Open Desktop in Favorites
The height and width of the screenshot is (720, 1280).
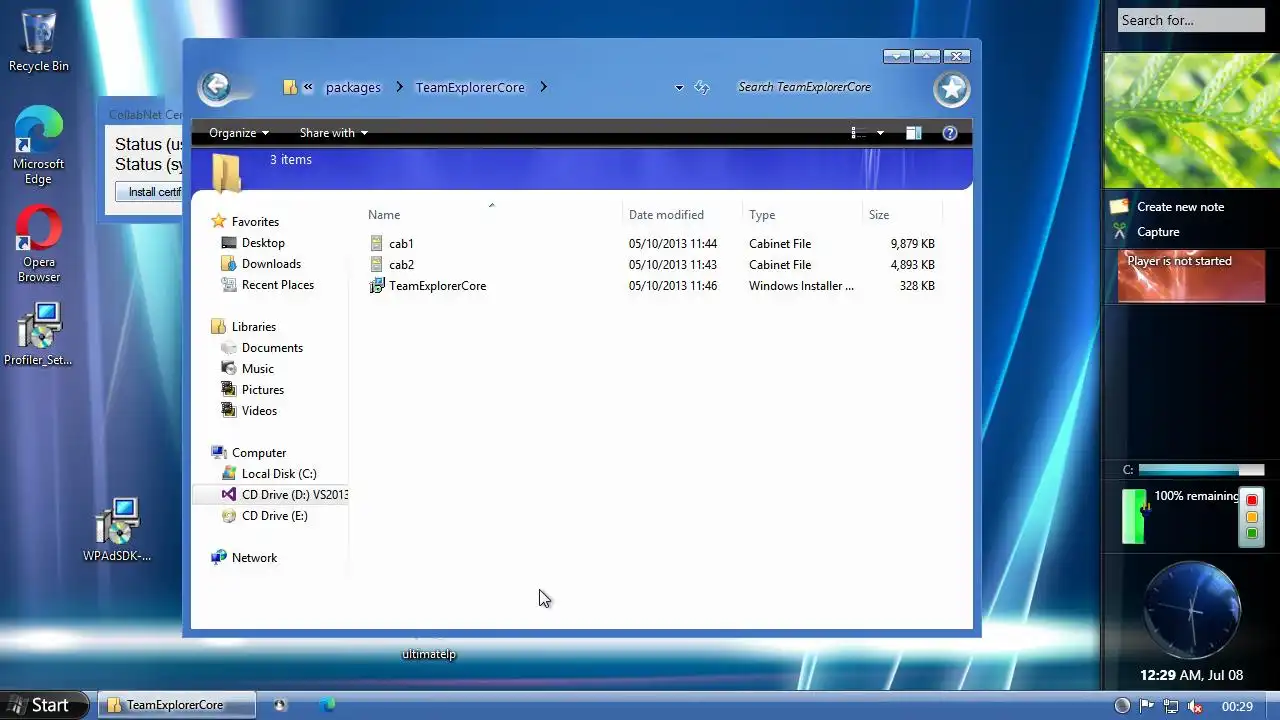click(x=263, y=243)
